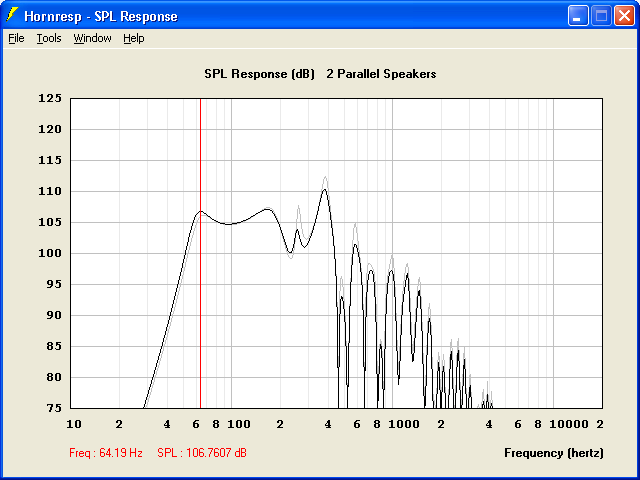
Task: Click the 10000 Hz axis label
Action: [569, 424]
